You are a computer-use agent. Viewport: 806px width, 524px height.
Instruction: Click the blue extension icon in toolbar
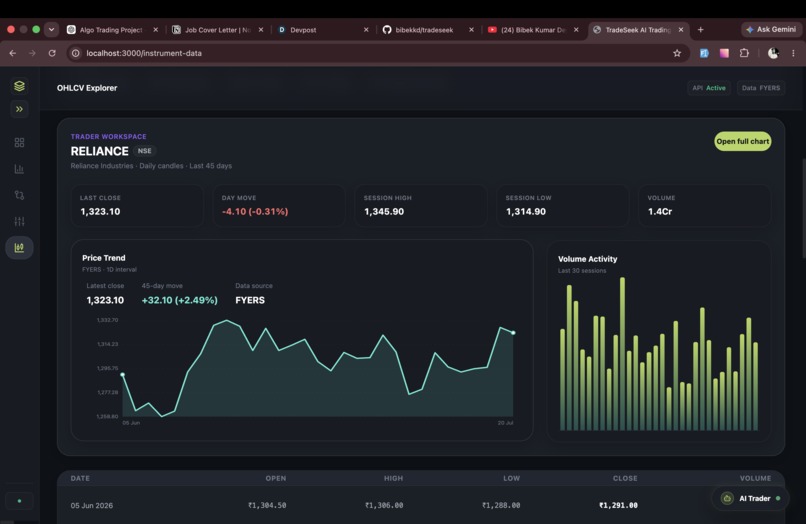coord(704,53)
